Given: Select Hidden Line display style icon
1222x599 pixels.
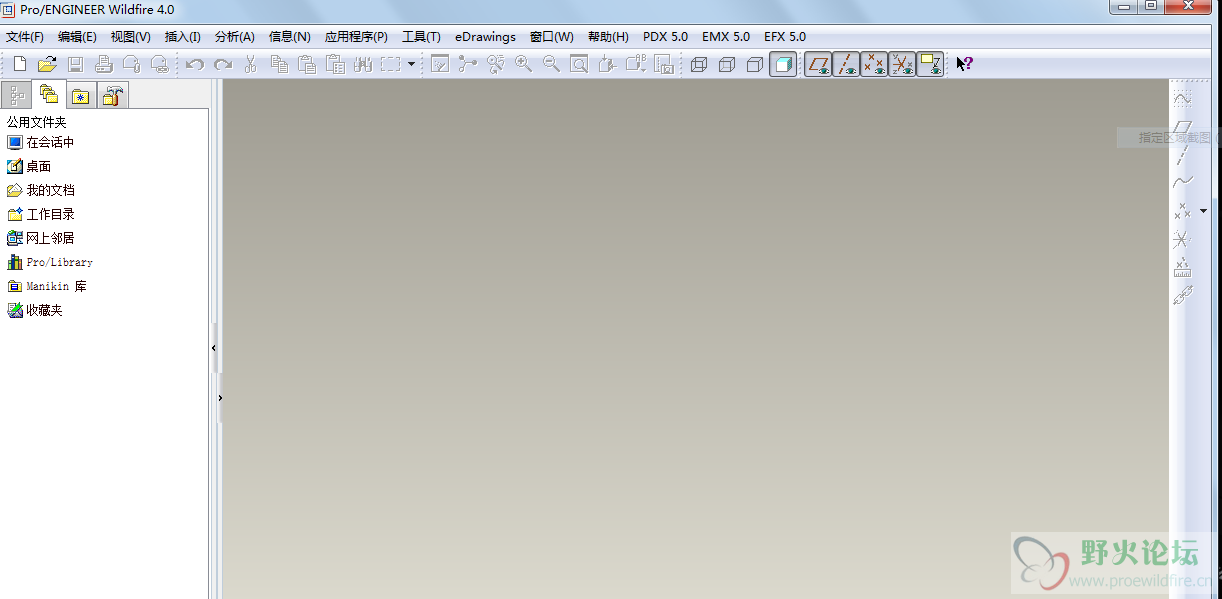Looking at the screenshot, I should pos(727,64).
